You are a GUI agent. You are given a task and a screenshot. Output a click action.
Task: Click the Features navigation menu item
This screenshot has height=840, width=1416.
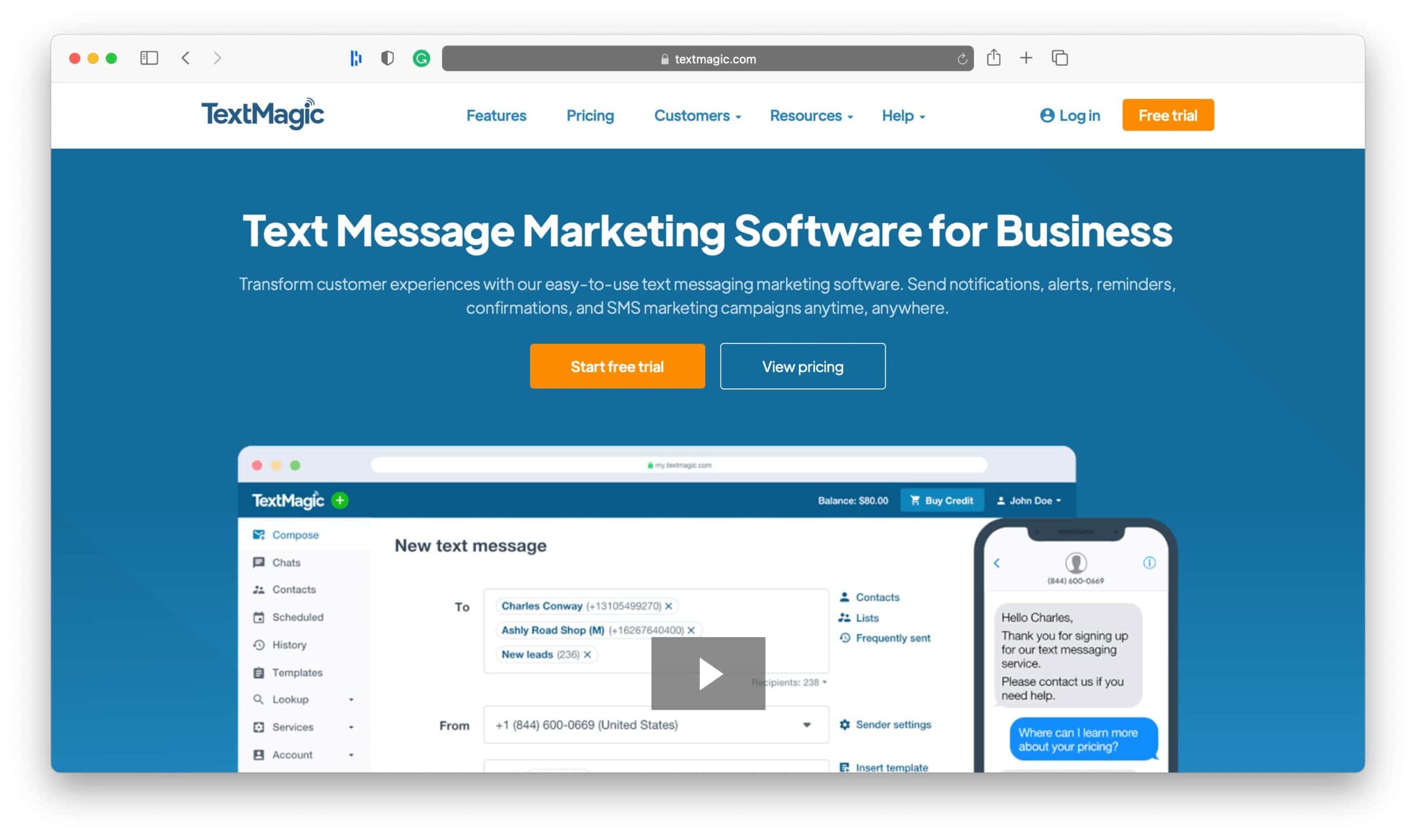tap(496, 115)
